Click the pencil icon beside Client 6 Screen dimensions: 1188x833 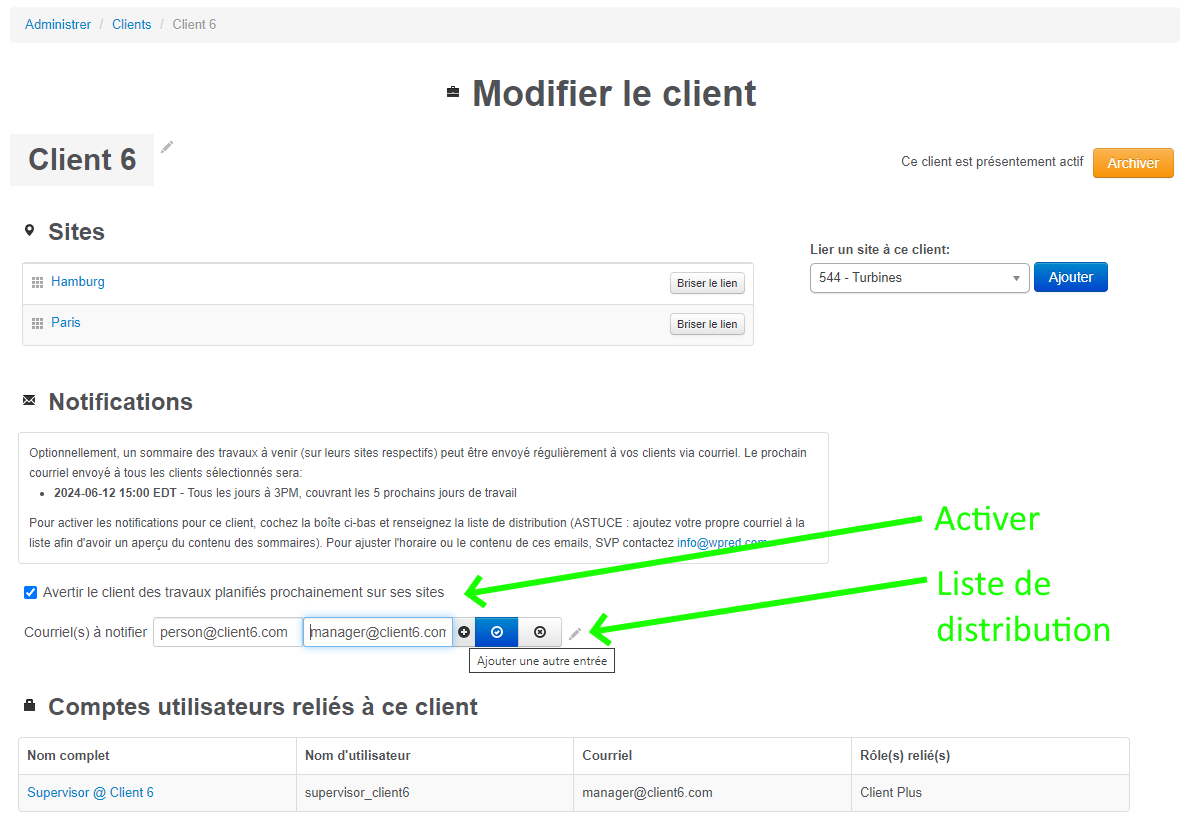pos(166,147)
